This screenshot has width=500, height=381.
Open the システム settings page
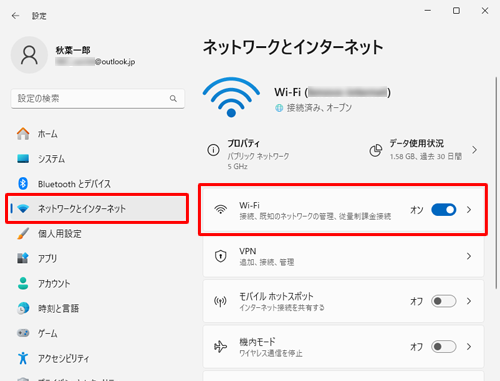tap(97, 159)
